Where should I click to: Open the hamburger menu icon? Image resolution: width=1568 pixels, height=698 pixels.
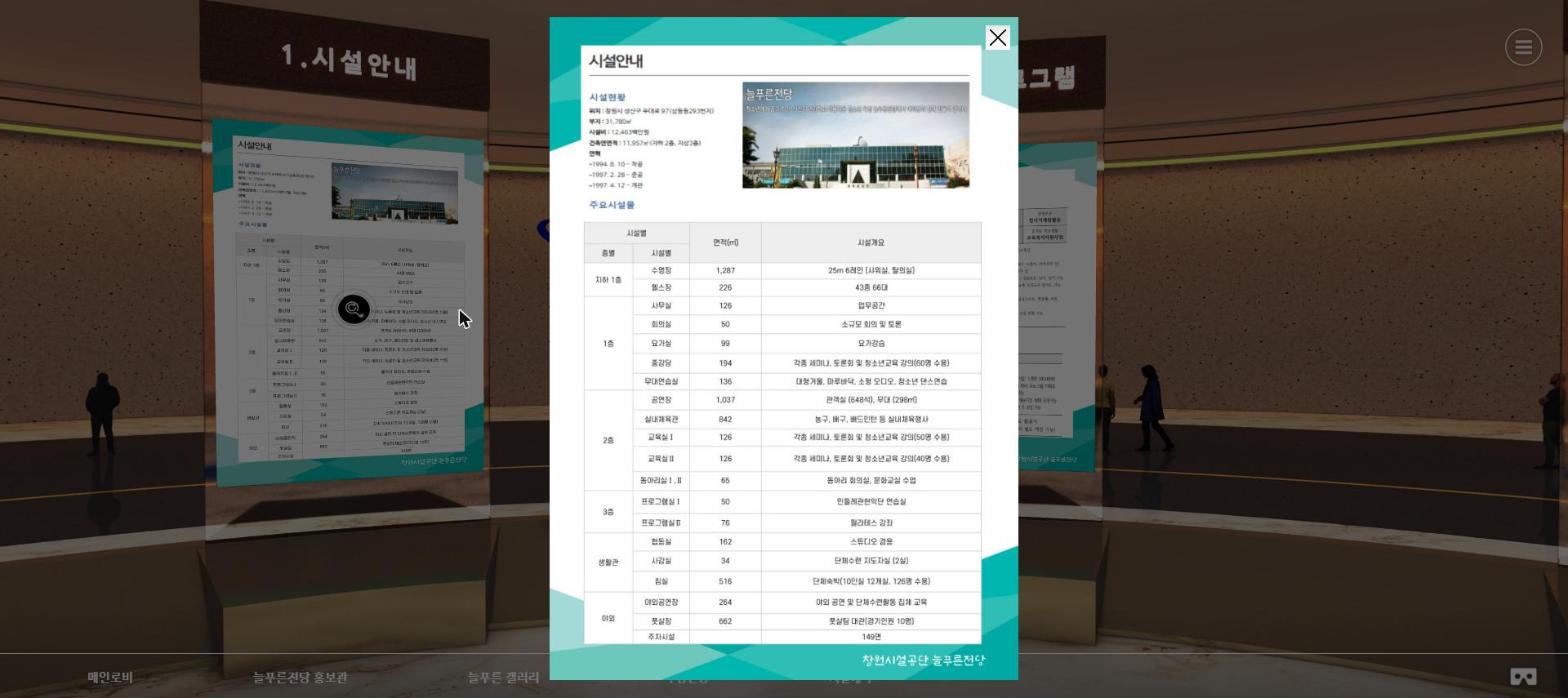coord(1523,47)
